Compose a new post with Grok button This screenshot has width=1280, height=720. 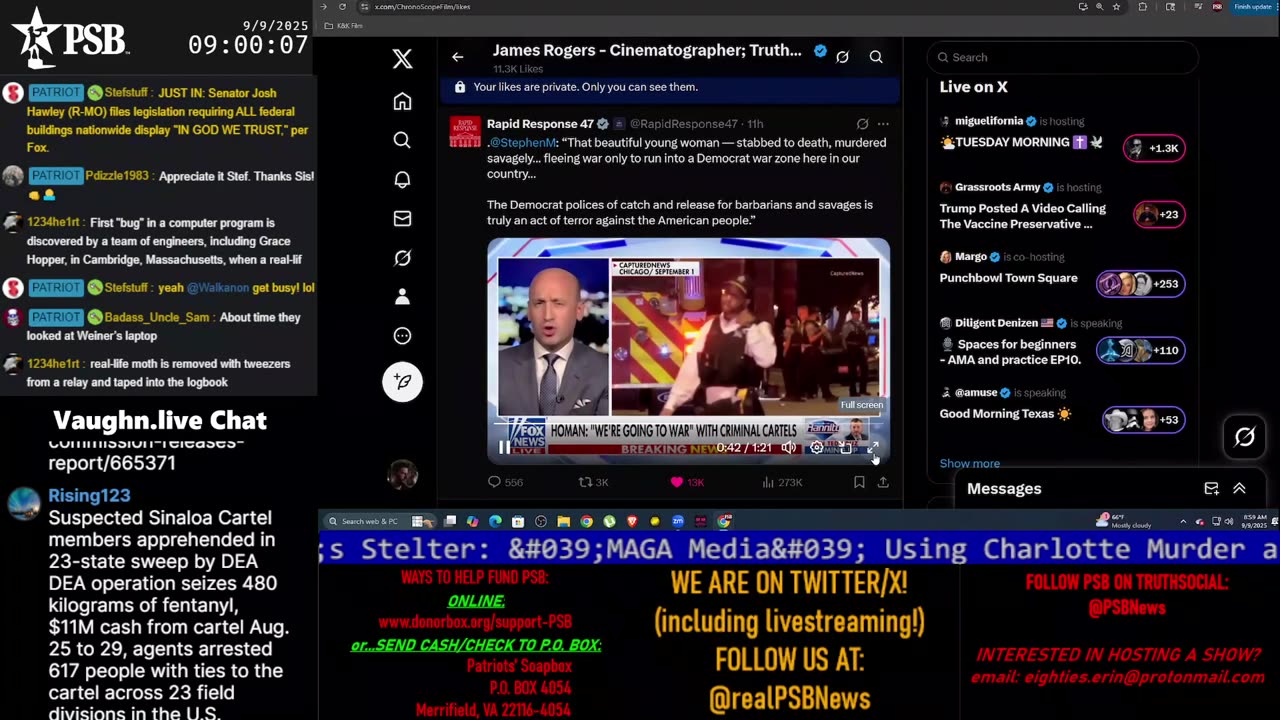click(x=402, y=381)
